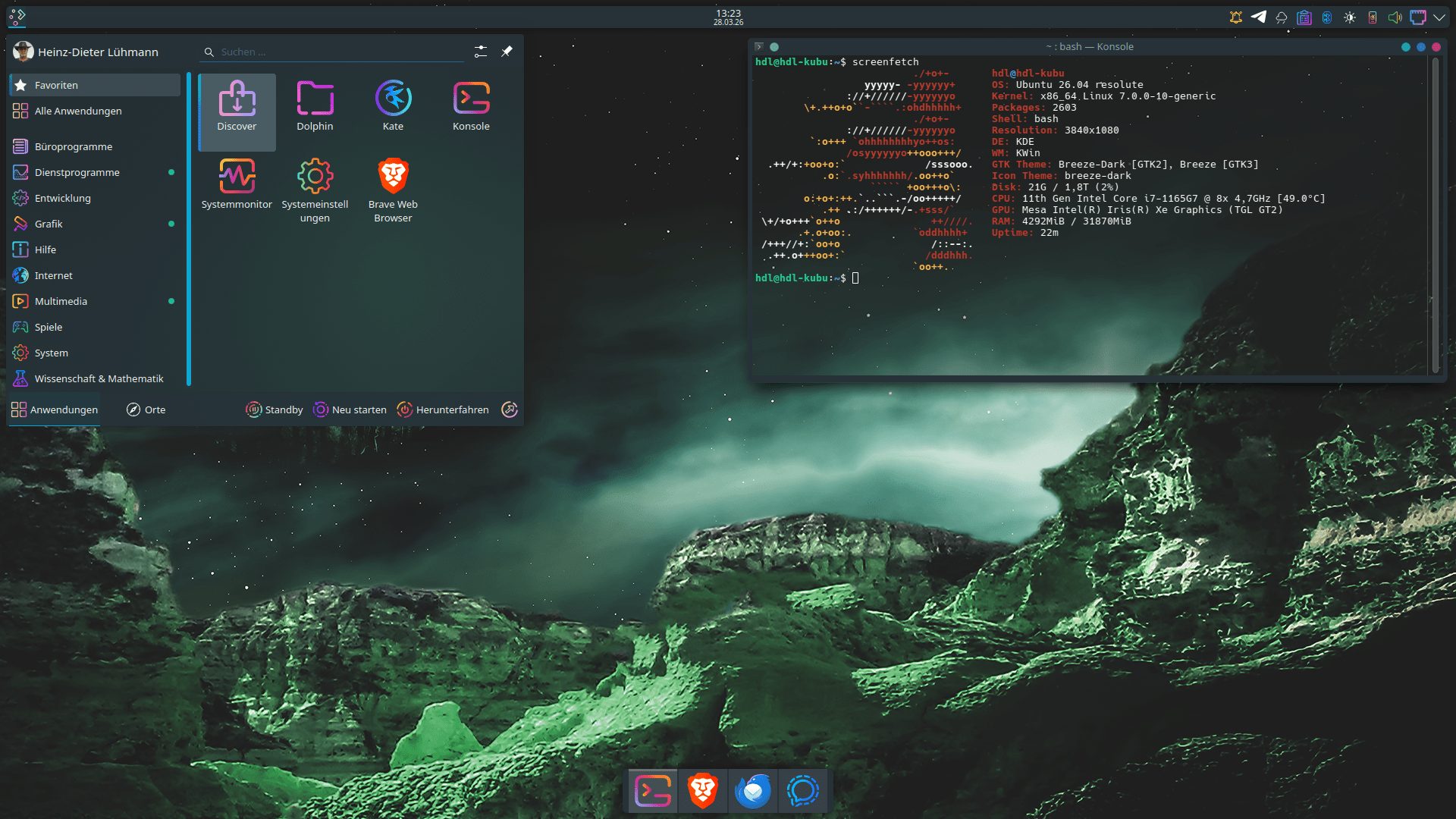
Task: Click the Bluetooth tray icon
Action: click(x=1327, y=17)
